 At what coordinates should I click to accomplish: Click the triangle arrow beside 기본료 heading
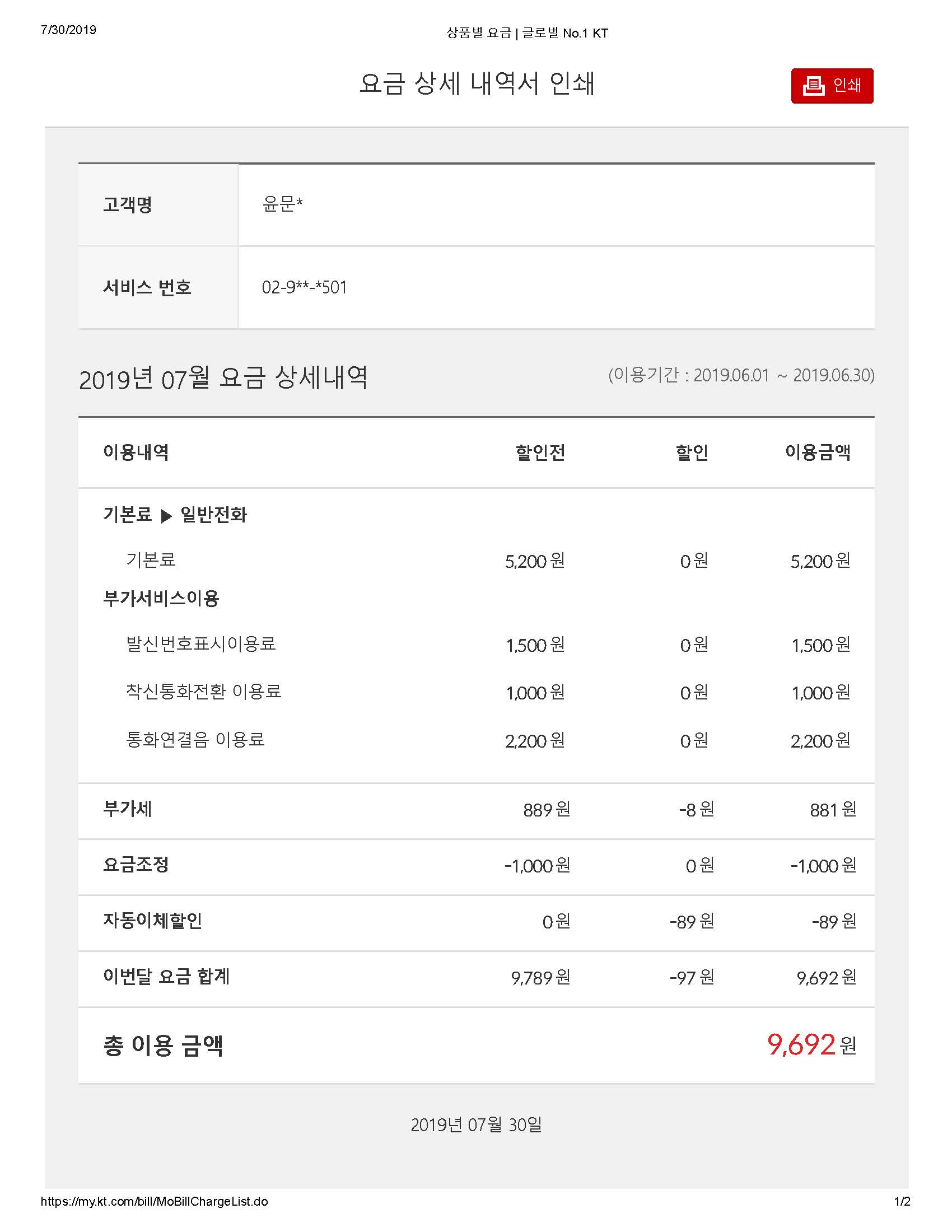[166, 516]
